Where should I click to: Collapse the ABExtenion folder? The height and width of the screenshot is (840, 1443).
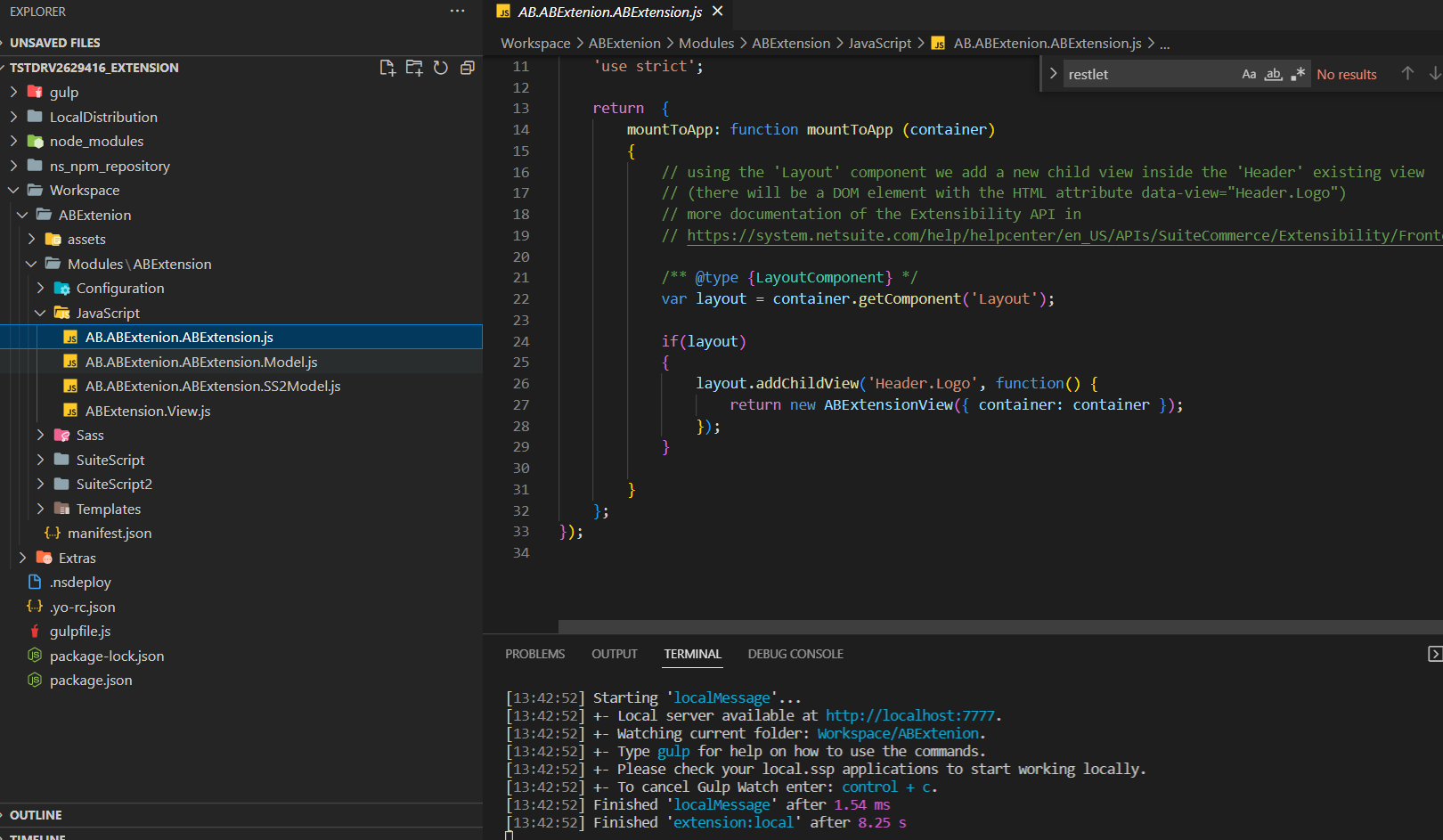[22, 215]
